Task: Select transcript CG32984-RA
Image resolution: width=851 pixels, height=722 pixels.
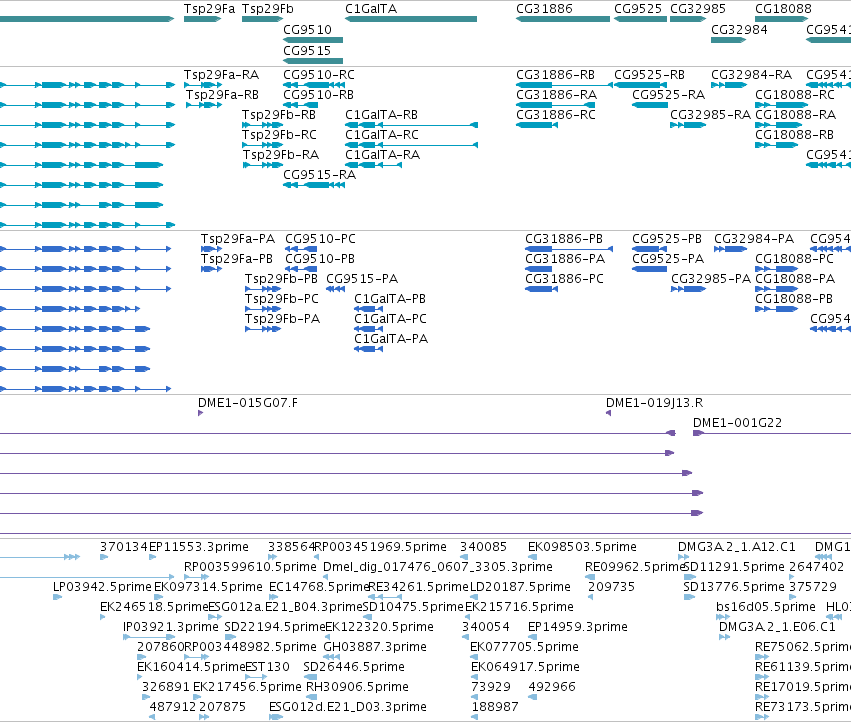Action: [752, 75]
